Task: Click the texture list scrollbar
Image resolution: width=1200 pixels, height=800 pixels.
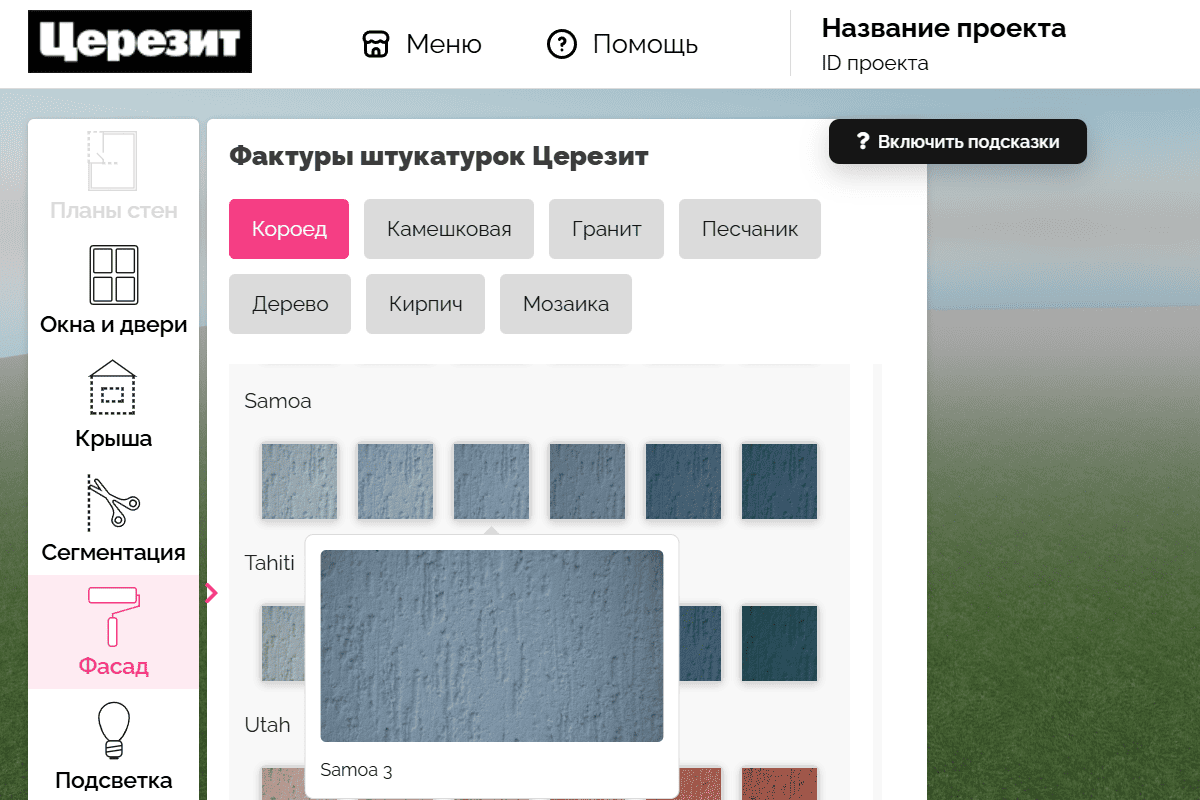Action: click(877, 582)
